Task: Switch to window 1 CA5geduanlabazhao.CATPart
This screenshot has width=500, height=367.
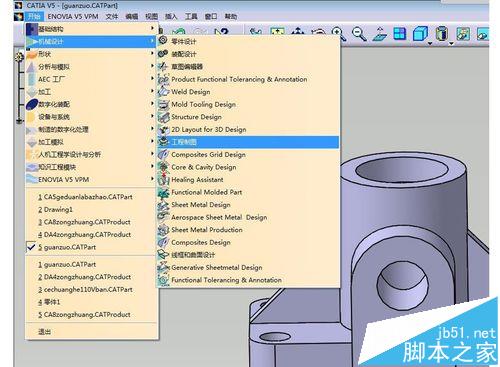Action: tap(91, 197)
